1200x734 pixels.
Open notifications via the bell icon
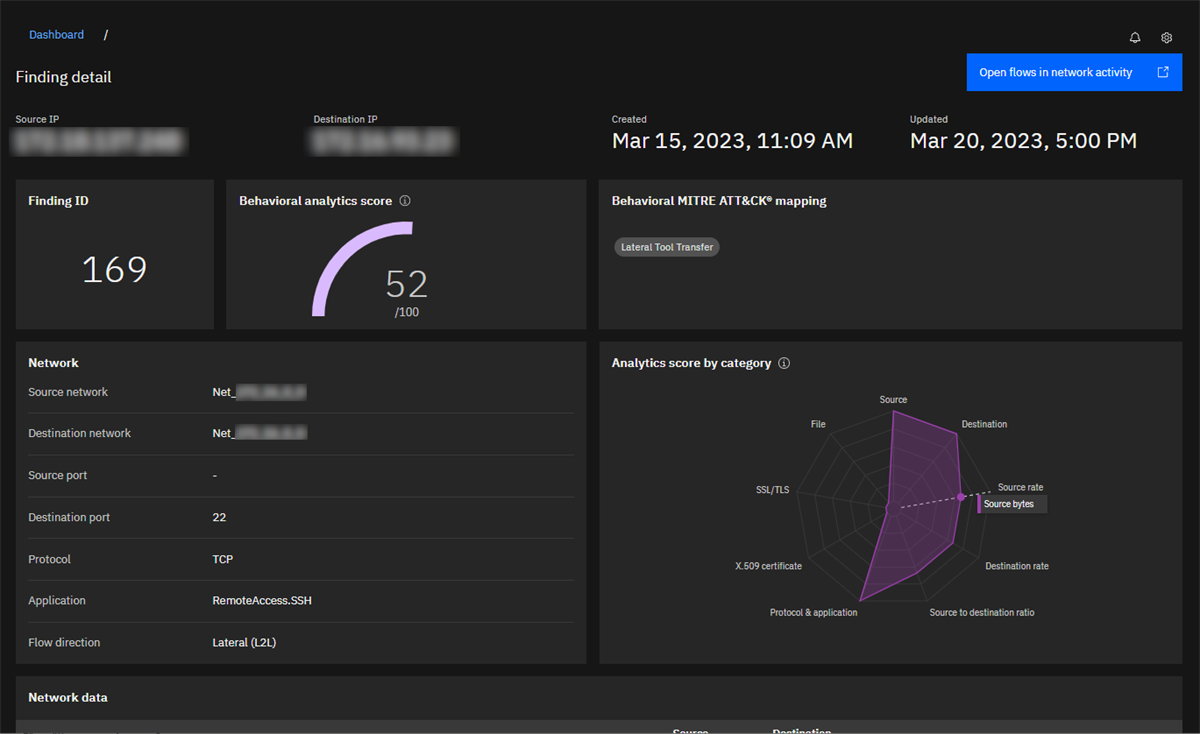tap(1134, 37)
